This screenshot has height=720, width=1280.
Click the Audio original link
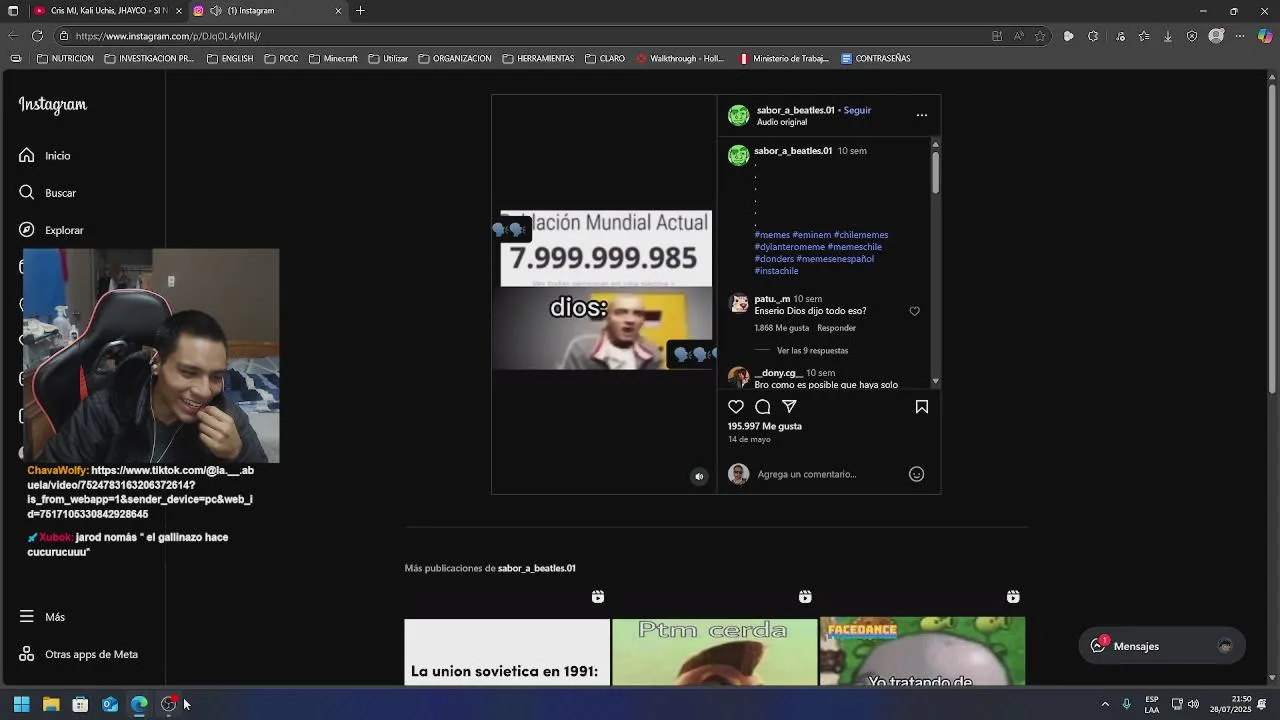coord(782,122)
